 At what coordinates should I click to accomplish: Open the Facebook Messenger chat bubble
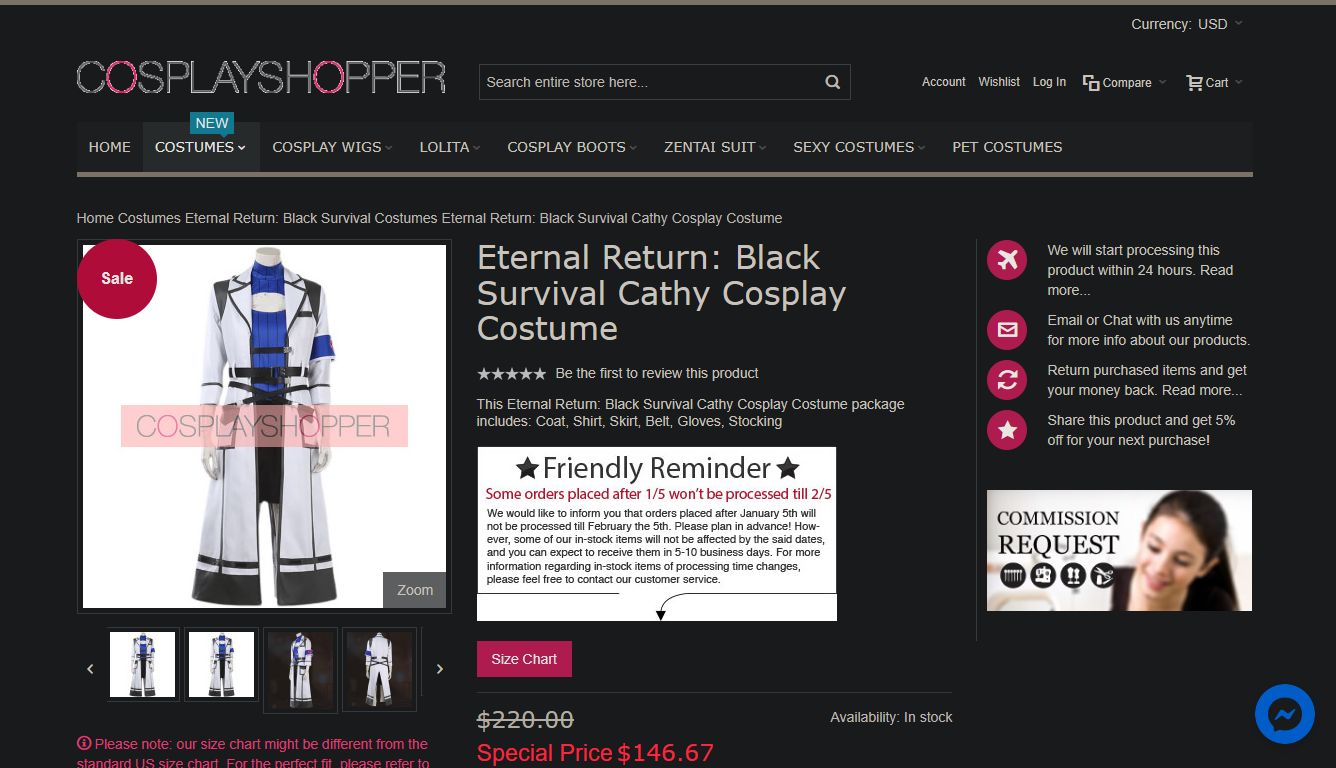coord(1285,714)
